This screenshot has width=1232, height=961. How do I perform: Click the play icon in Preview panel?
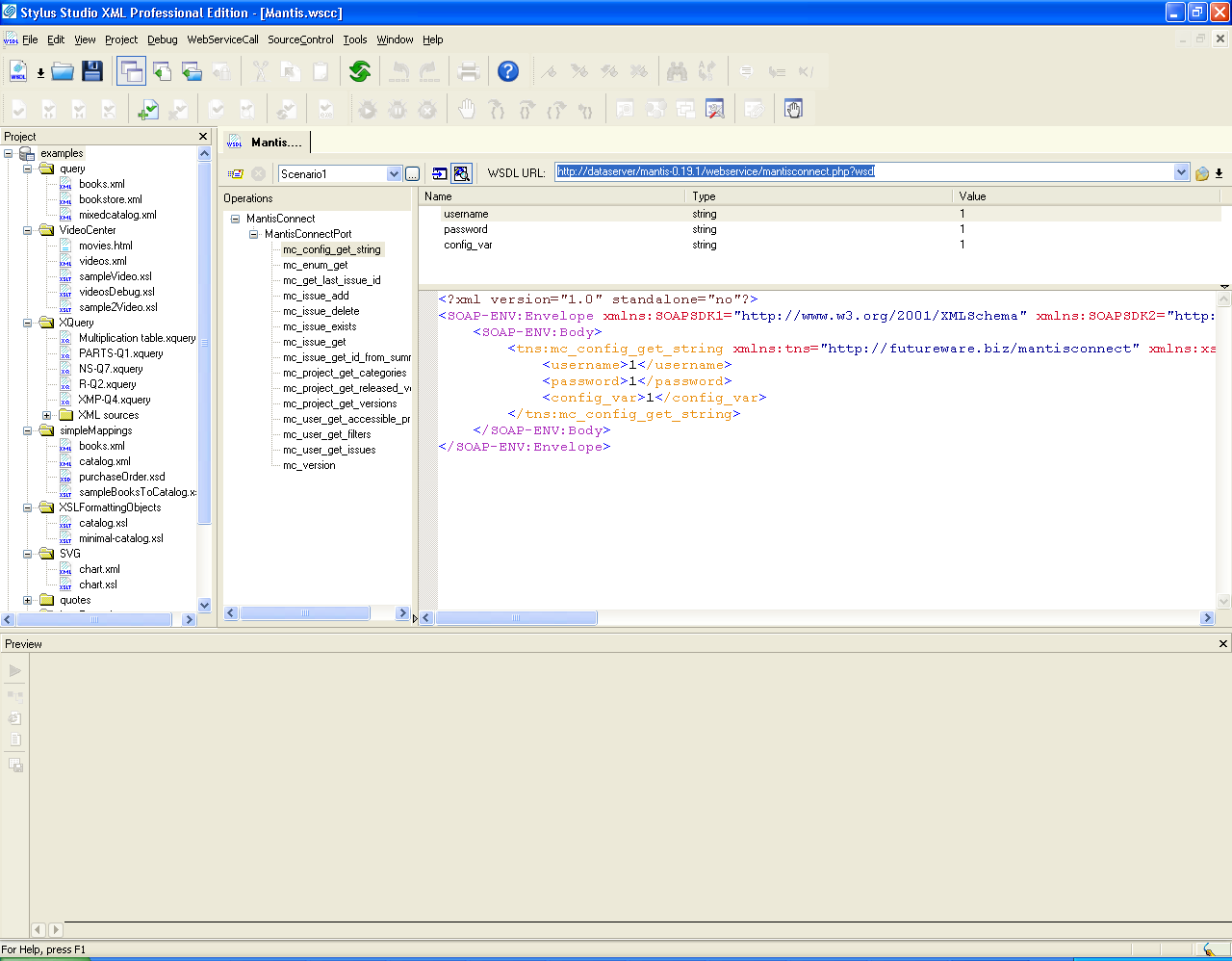point(15,670)
